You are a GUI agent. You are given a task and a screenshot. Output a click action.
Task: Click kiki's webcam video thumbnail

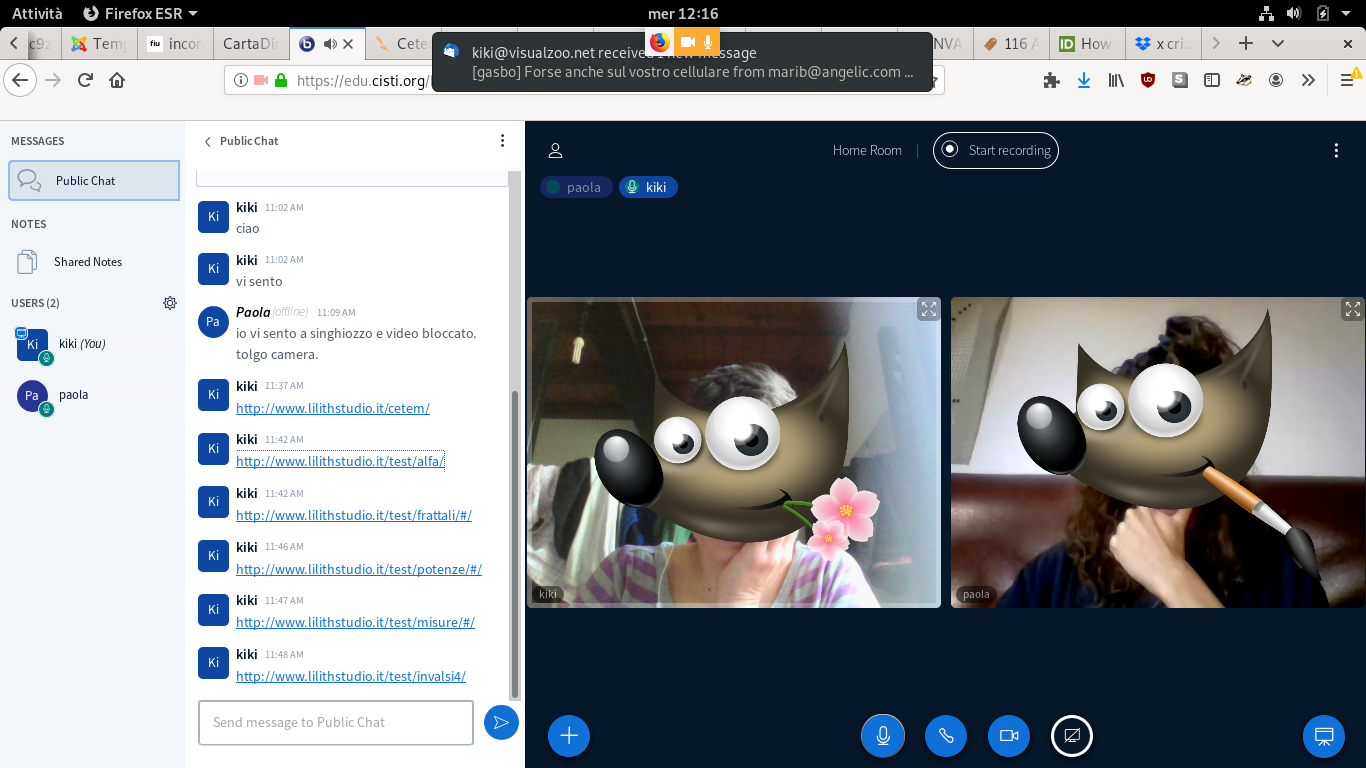click(734, 452)
